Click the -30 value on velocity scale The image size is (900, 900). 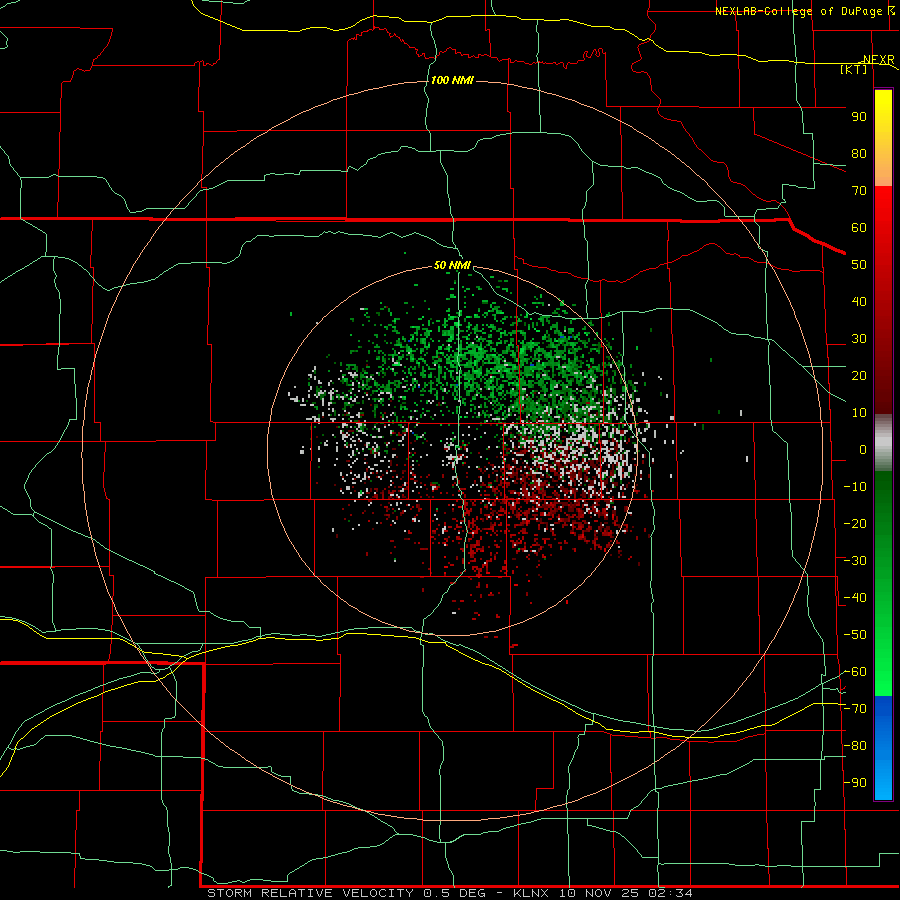click(x=855, y=561)
